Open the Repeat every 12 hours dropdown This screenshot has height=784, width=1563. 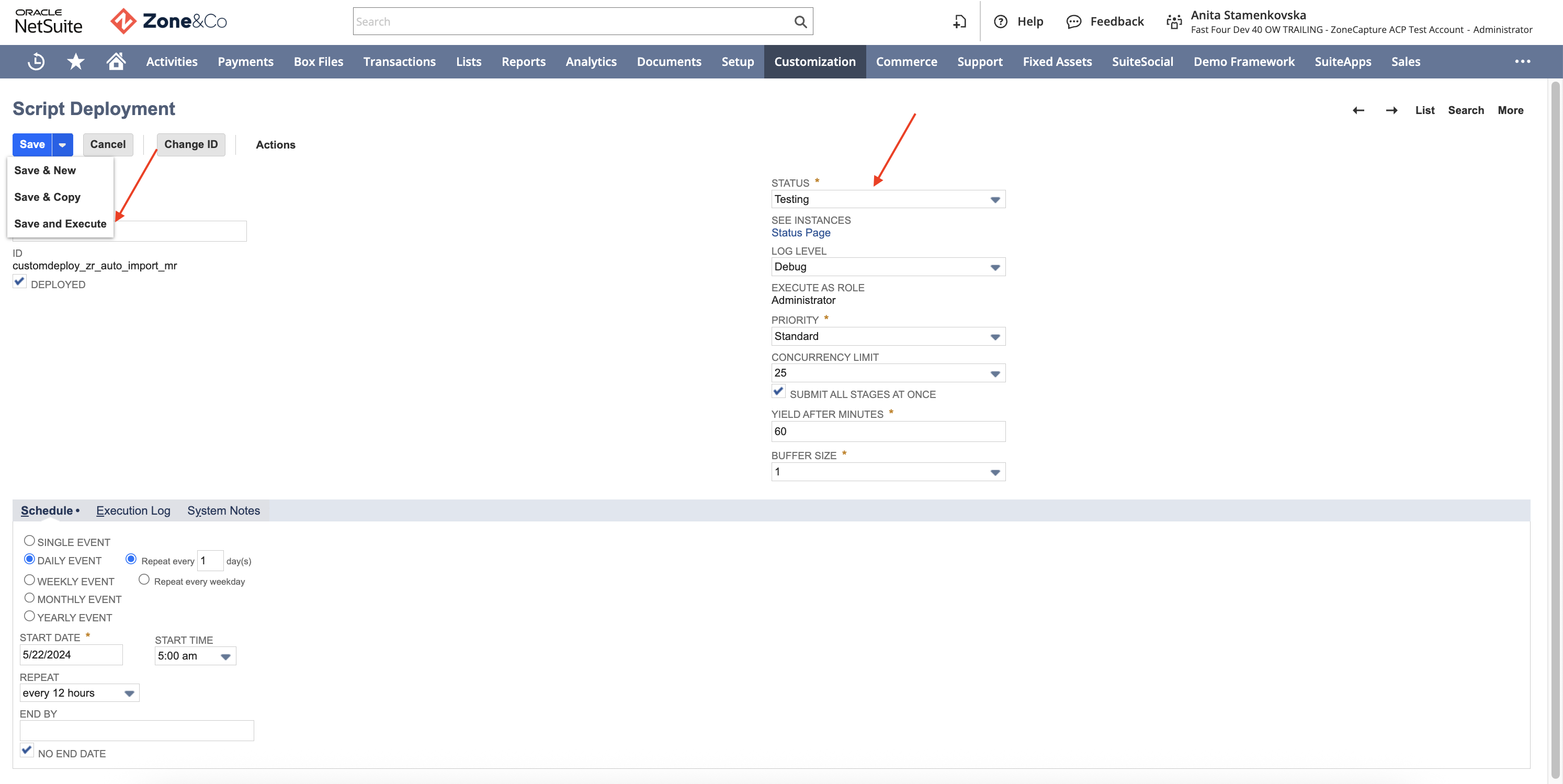click(x=80, y=693)
